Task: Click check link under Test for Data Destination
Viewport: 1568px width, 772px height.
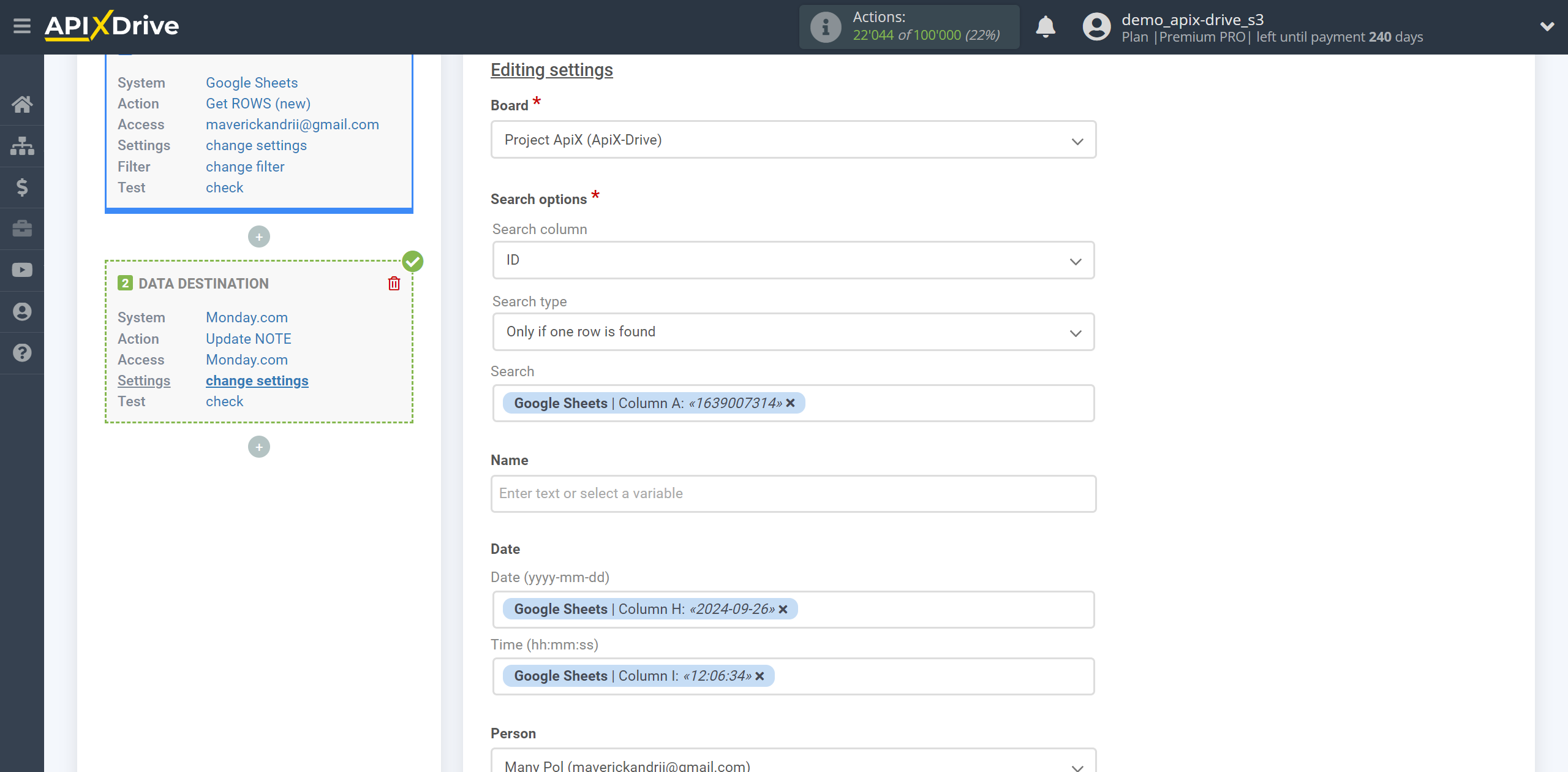Action: coord(223,400)
